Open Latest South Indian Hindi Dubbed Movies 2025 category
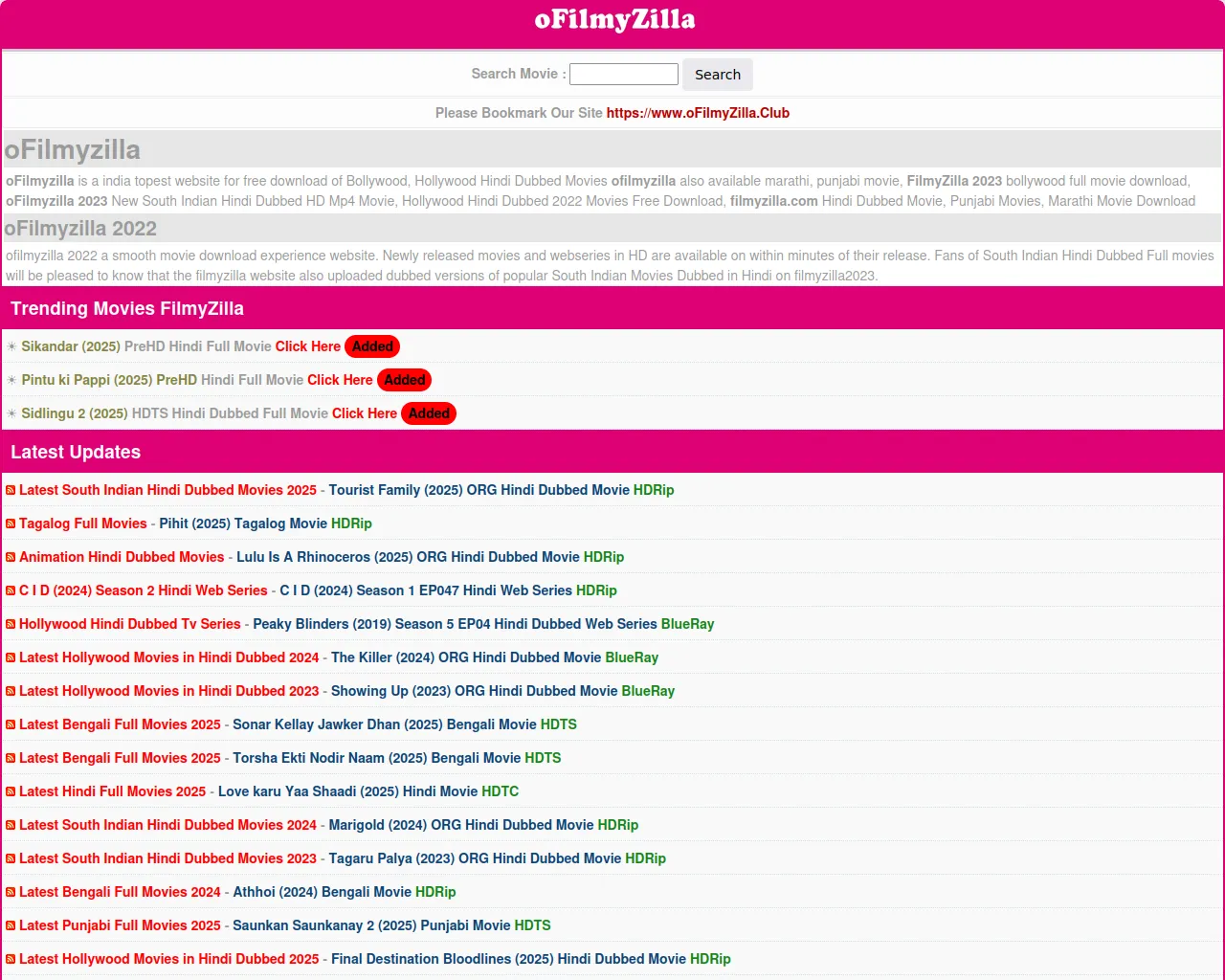1225x980 pixels. pos(167,490)
